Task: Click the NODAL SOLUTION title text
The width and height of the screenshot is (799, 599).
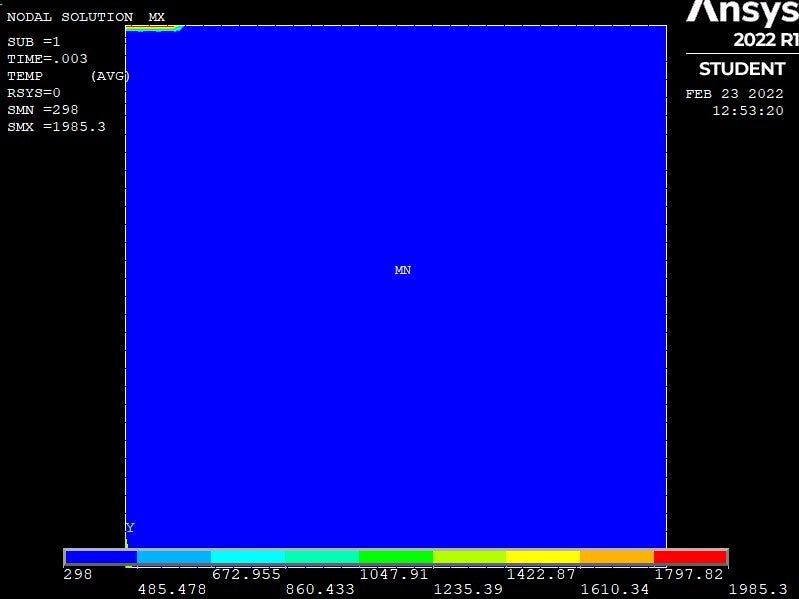Action: 70,17
